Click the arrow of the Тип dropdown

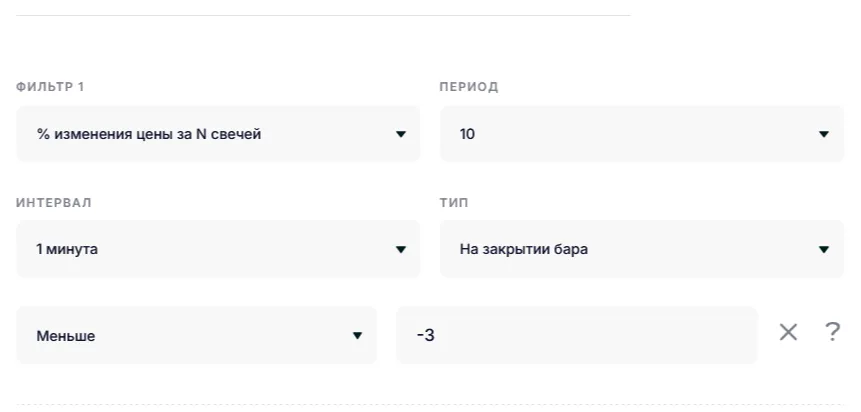coord(824,249)
